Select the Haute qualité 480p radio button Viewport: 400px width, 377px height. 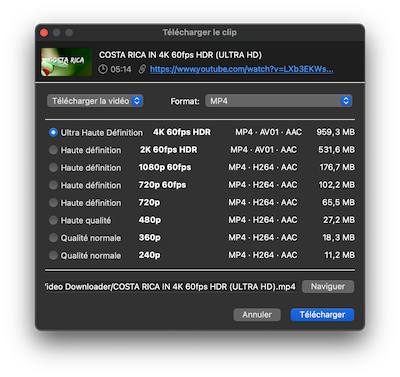(x=53, y=220)
